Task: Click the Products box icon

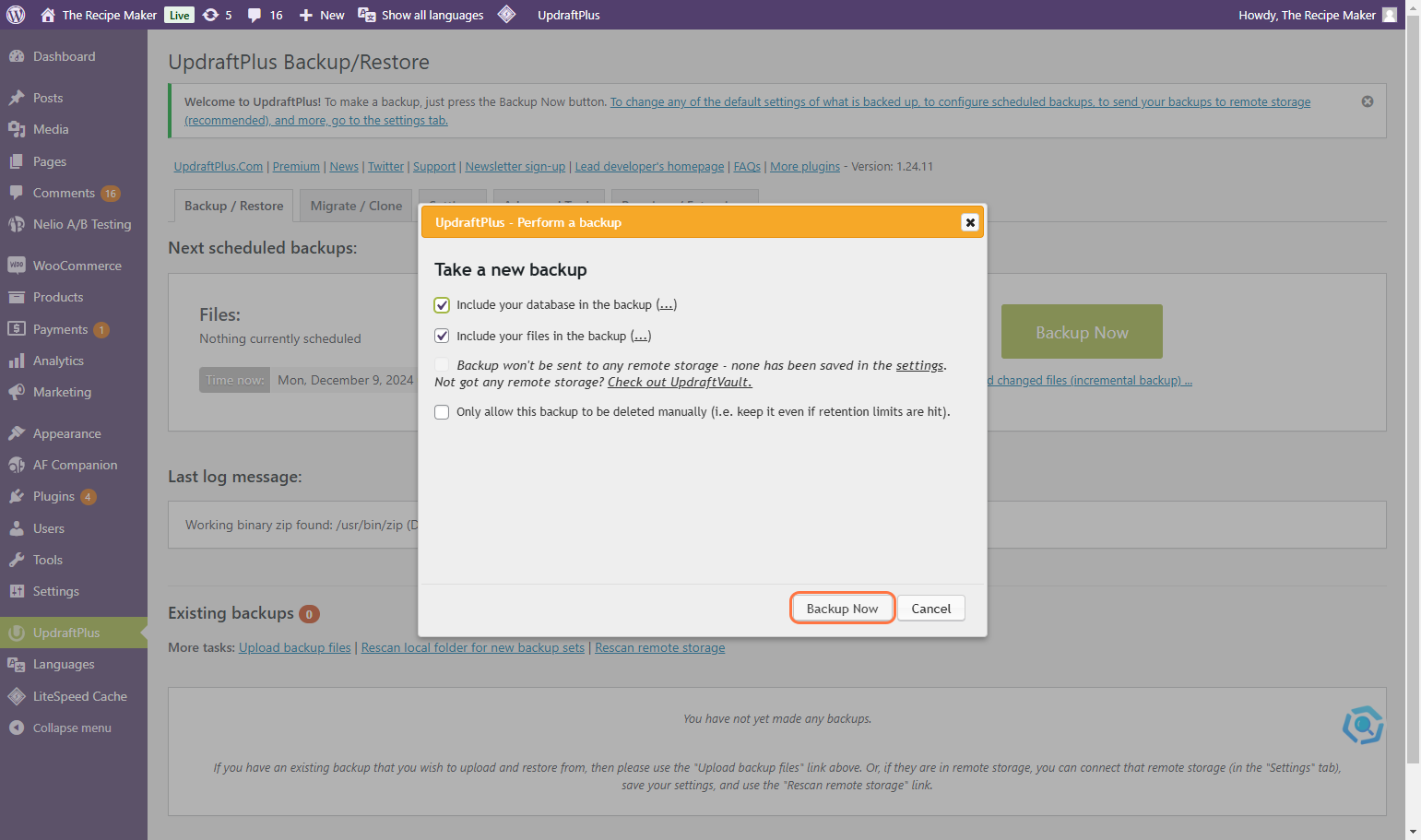Action: [17, 297]
